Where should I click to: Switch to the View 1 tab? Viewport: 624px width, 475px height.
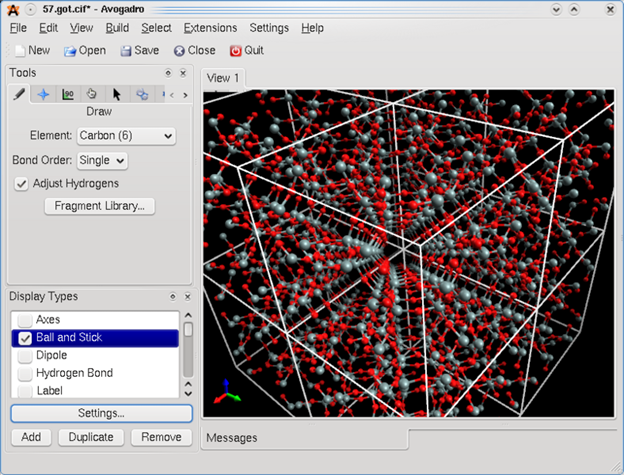pos(222,78)
